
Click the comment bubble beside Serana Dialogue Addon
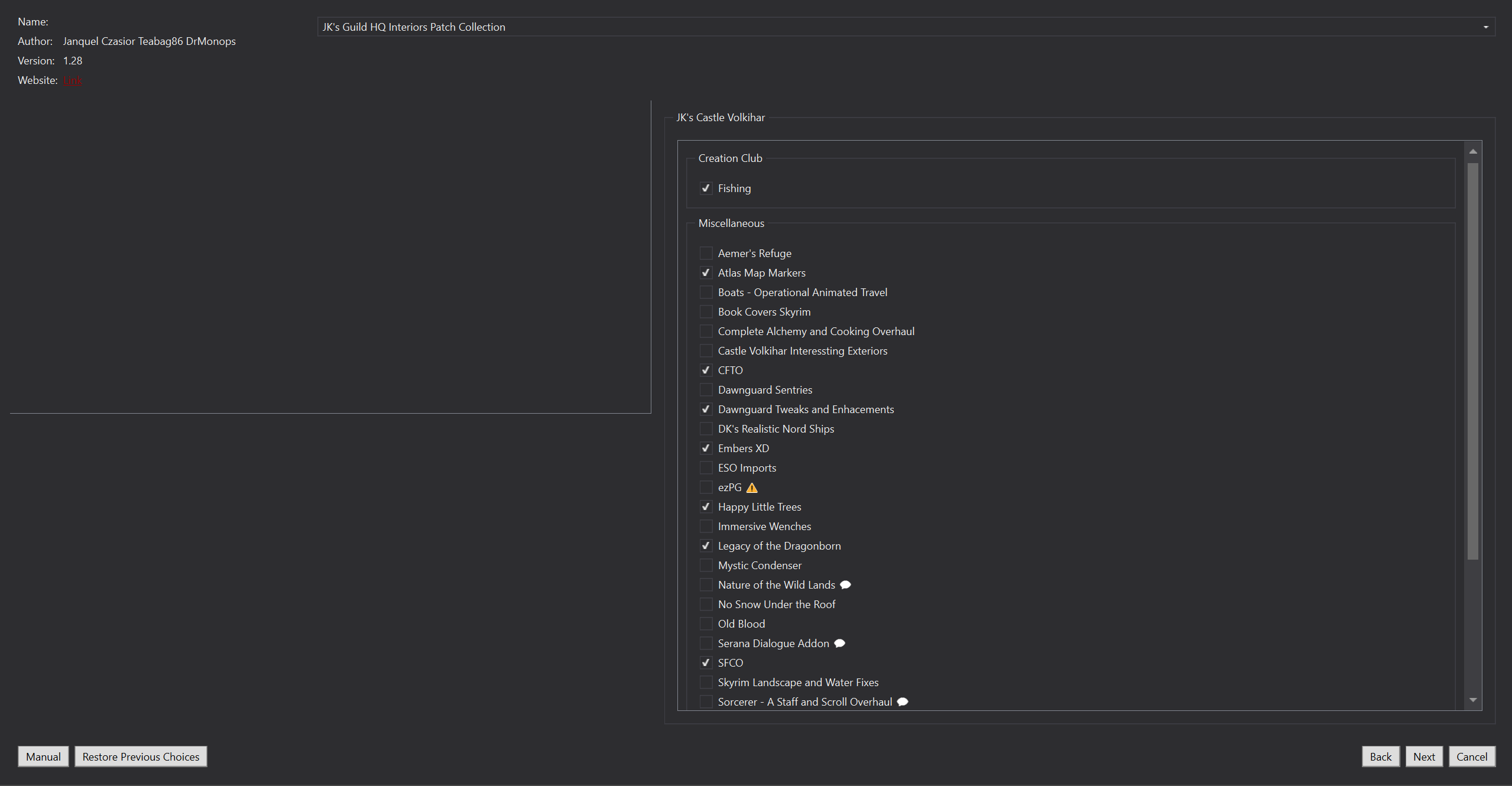[839, 644]
